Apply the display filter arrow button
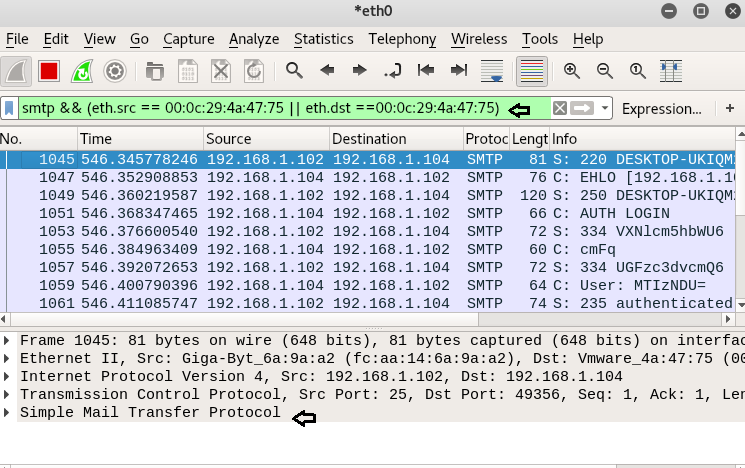The width and height of the screenshot is (745, 468). click(x=583, y=108)
